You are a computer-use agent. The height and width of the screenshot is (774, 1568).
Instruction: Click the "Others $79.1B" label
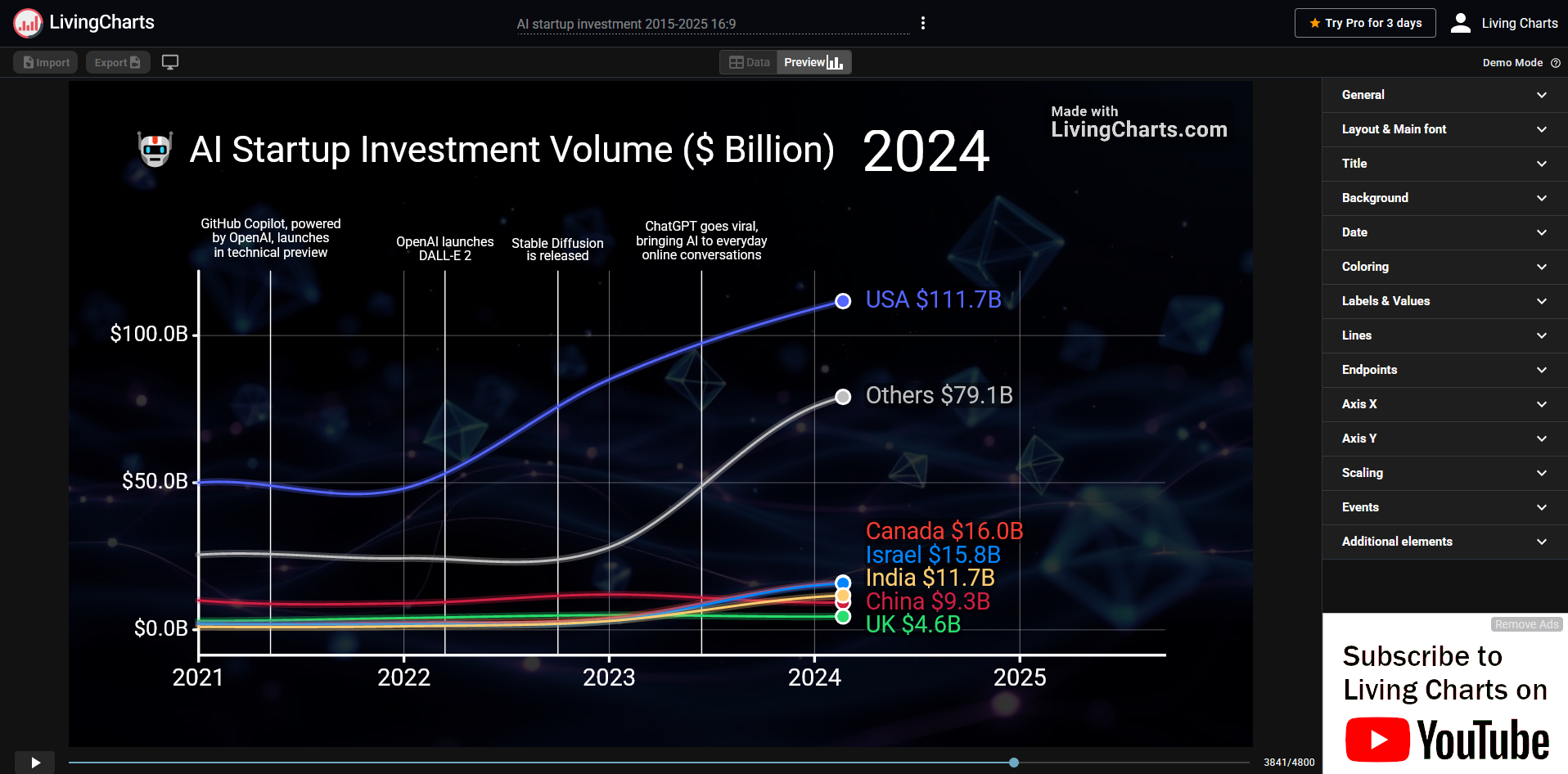(939, 395)
